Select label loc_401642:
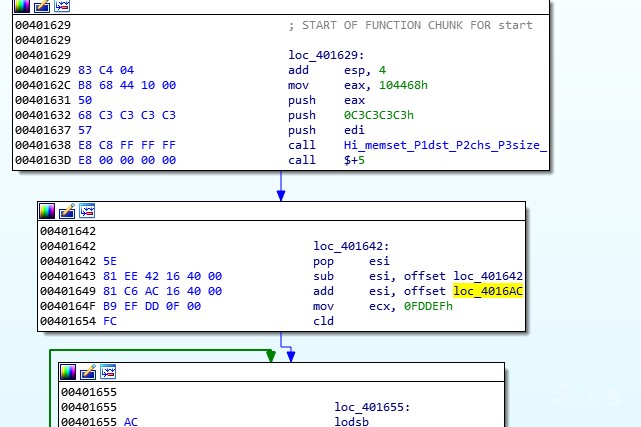 (351, 246)
